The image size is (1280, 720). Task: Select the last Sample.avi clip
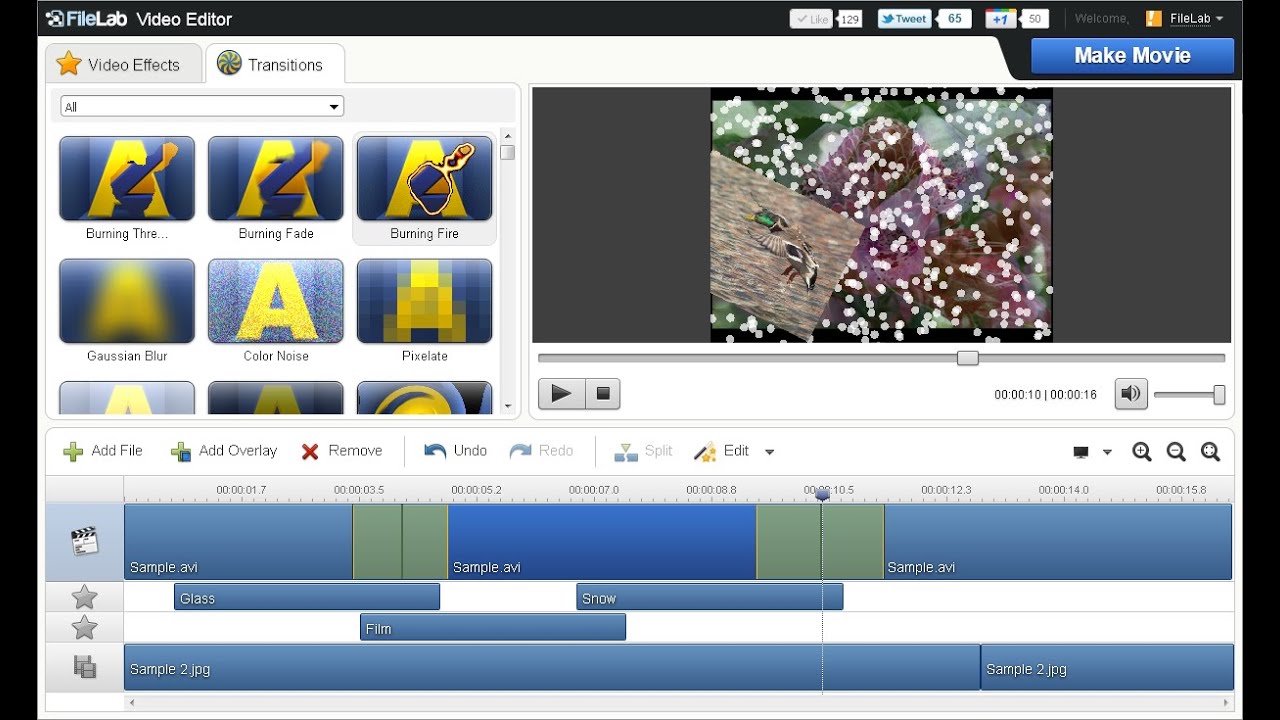pos(1058,541)
